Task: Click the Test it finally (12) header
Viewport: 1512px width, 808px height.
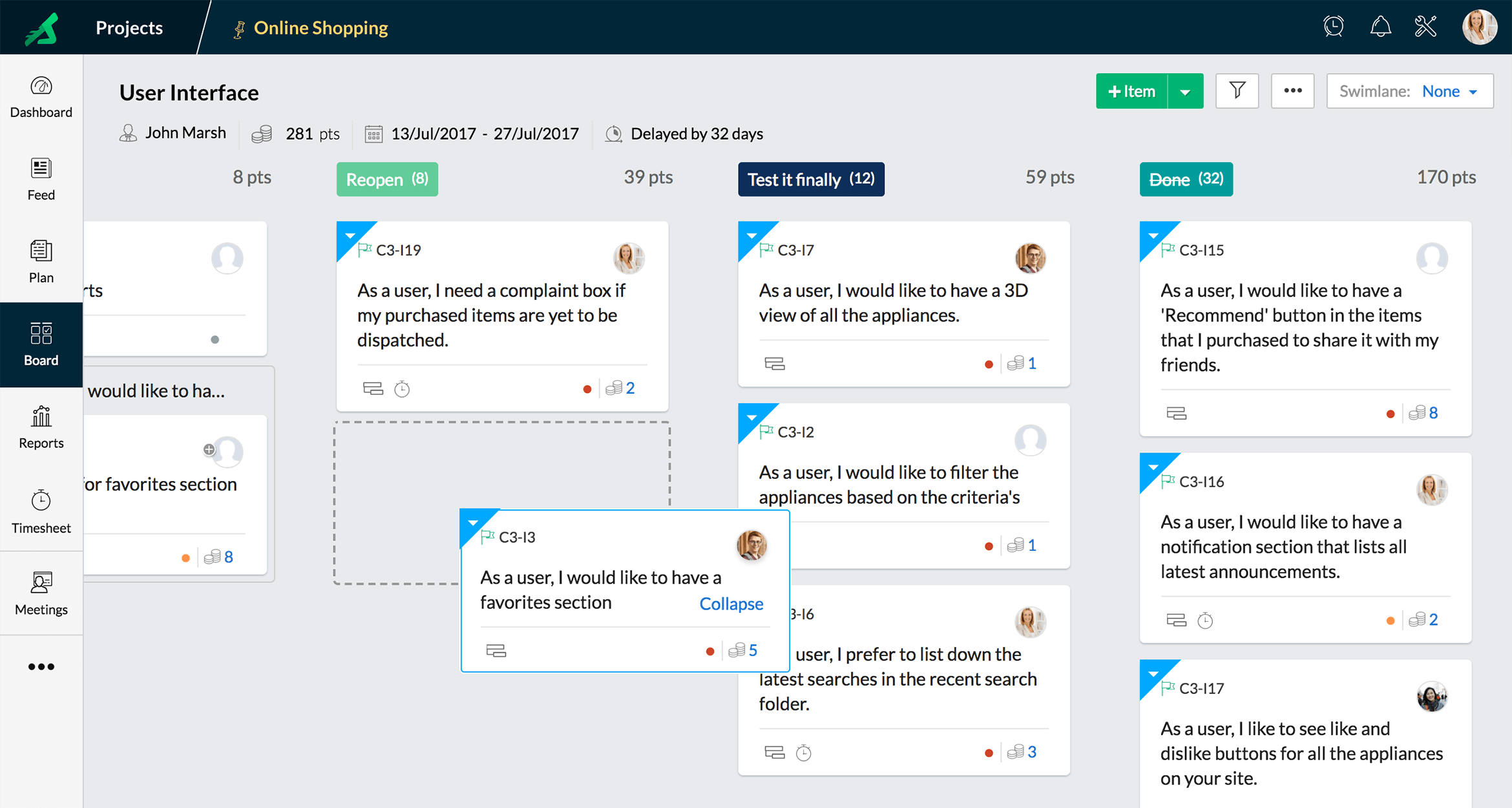Action: coord(811,179)
